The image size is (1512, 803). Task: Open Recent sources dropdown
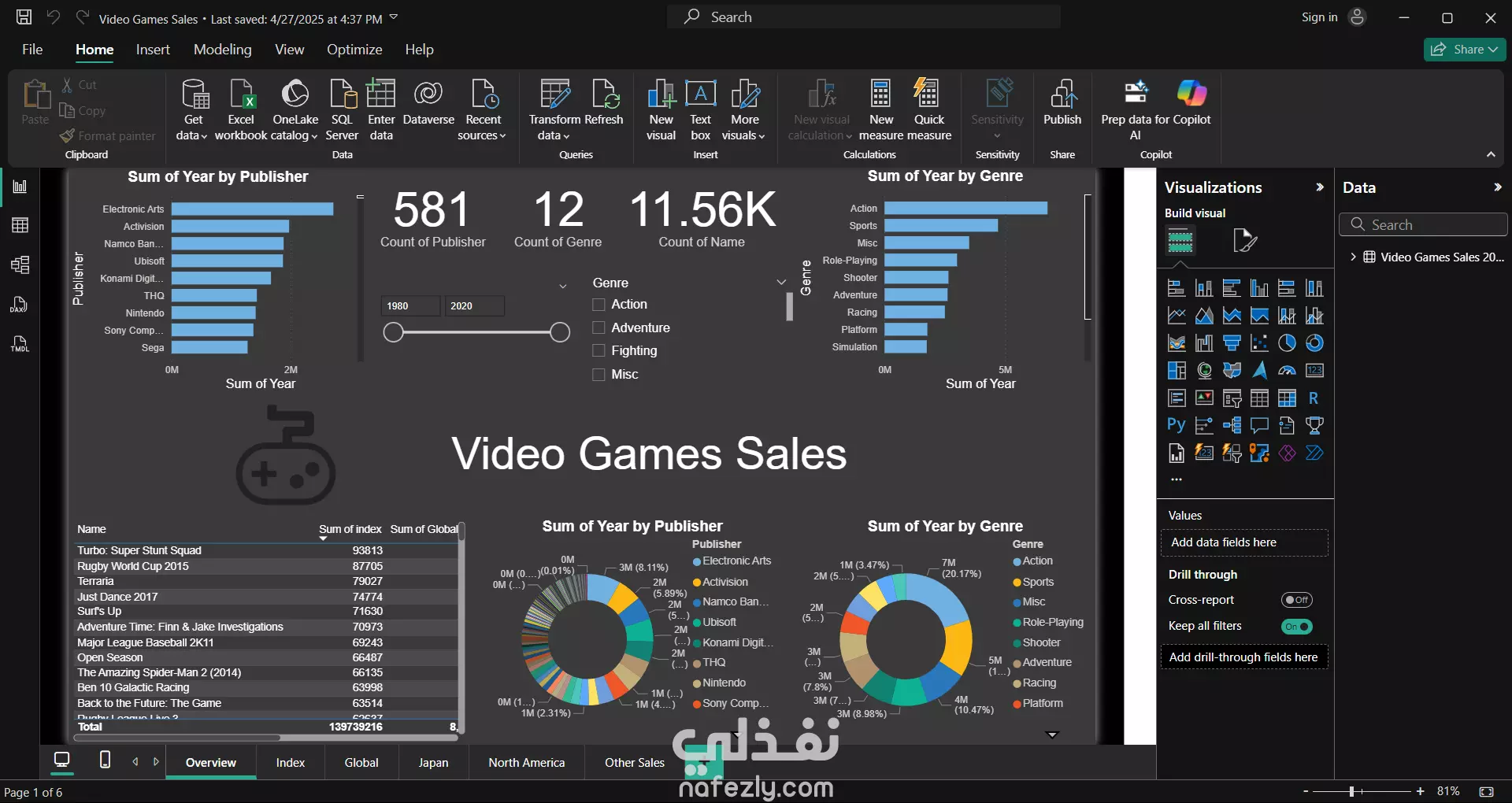tap(483, 109)
